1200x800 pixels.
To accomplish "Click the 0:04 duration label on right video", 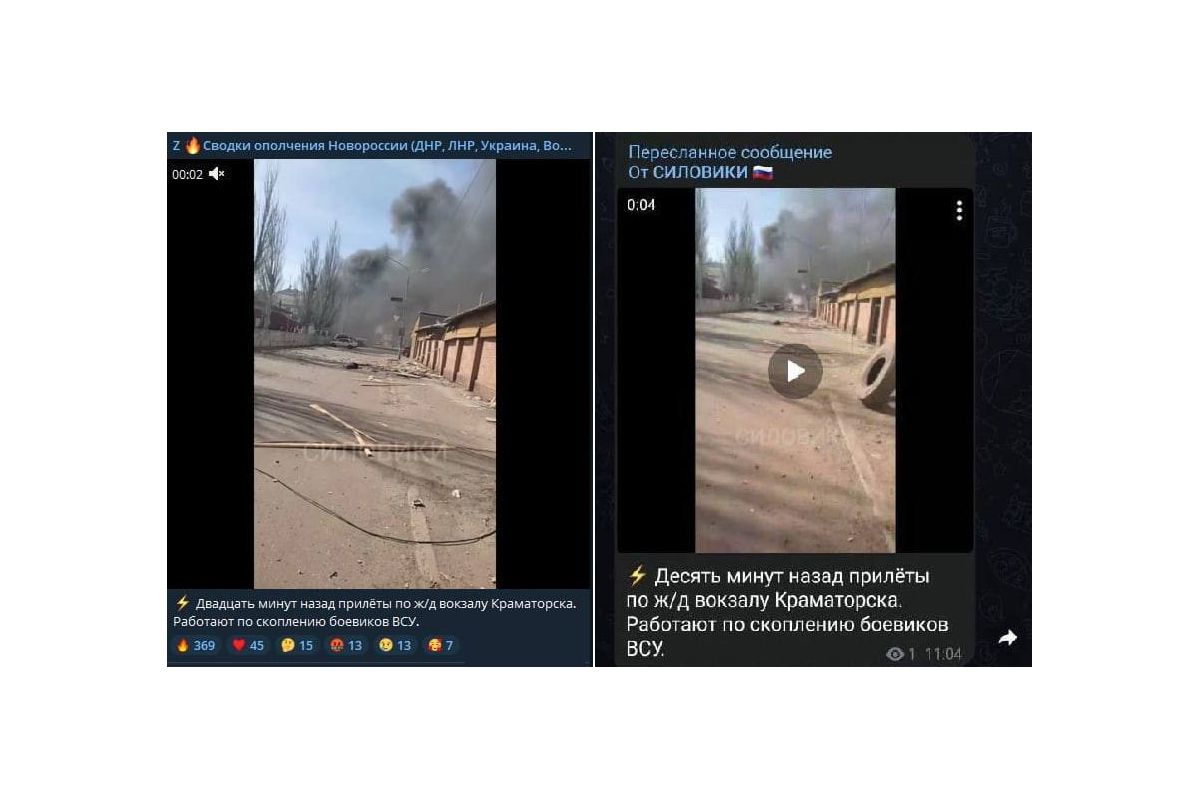I will point(641,205).
